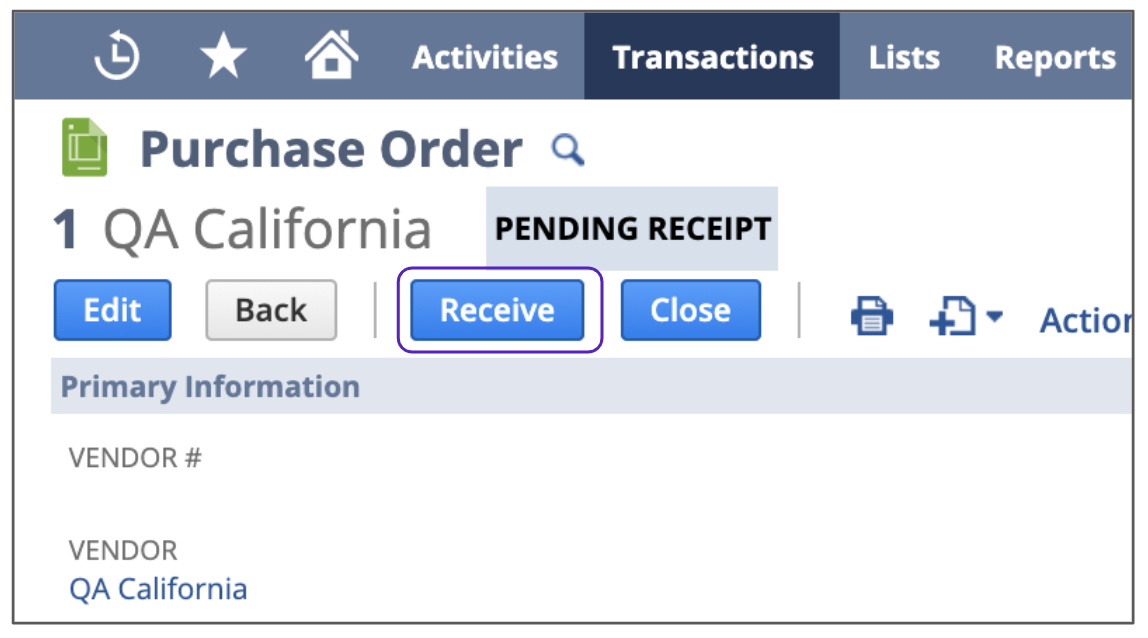Open the Activities menu
This screenshot has width=1148, height=638.
pyautogui.click(x=485, y=58)
